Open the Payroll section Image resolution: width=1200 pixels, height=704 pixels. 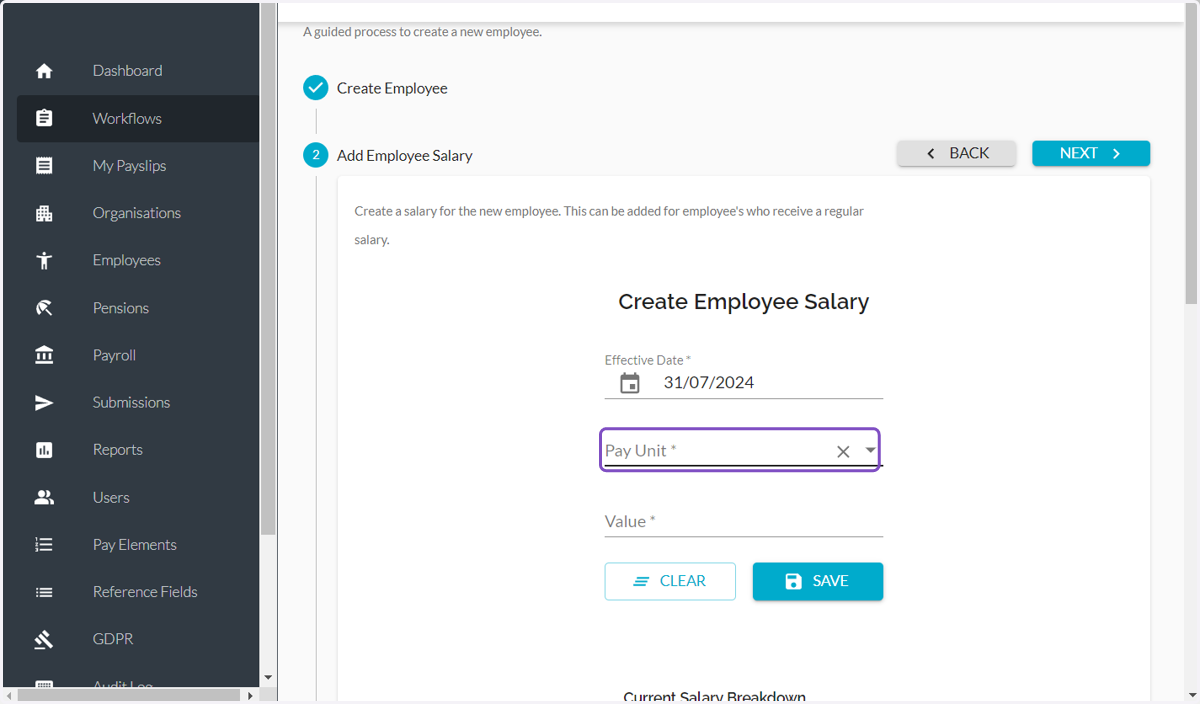click(138, 355)
